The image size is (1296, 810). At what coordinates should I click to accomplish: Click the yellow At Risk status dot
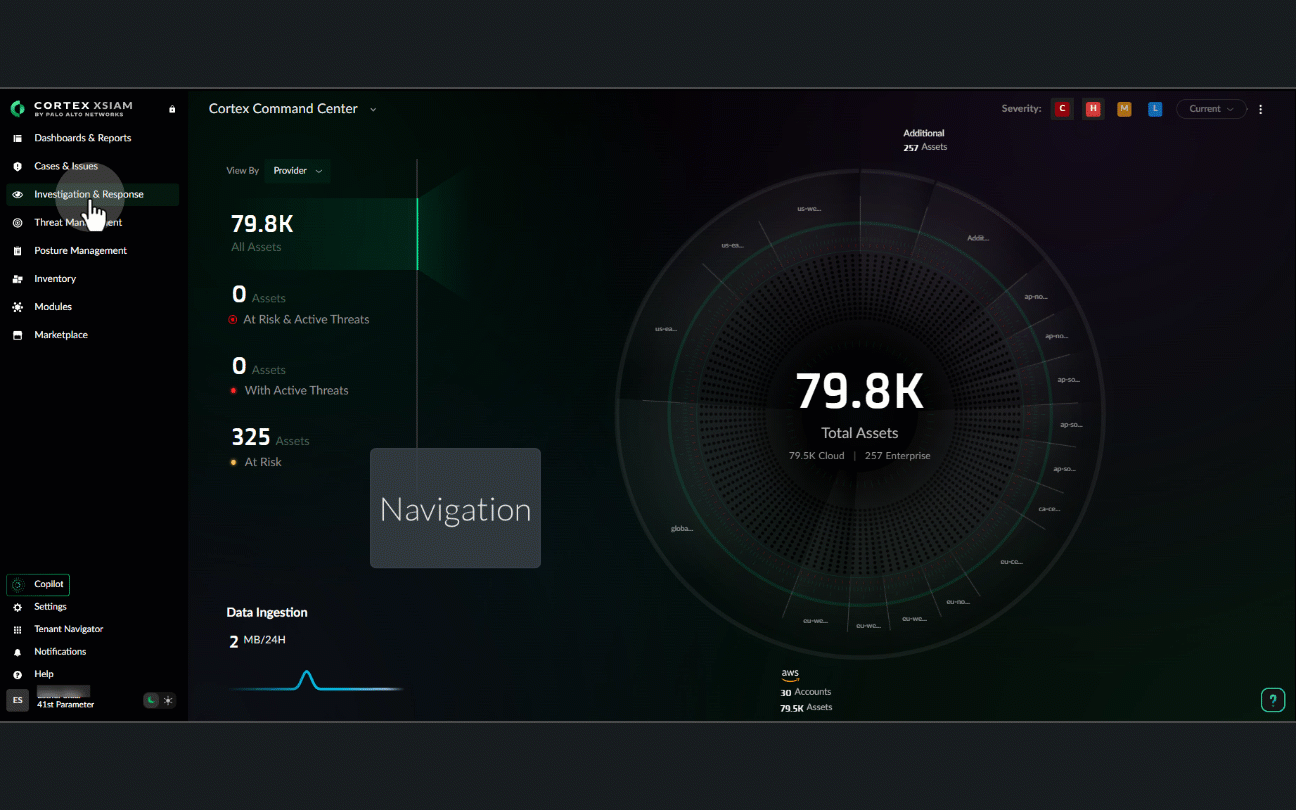234,462
